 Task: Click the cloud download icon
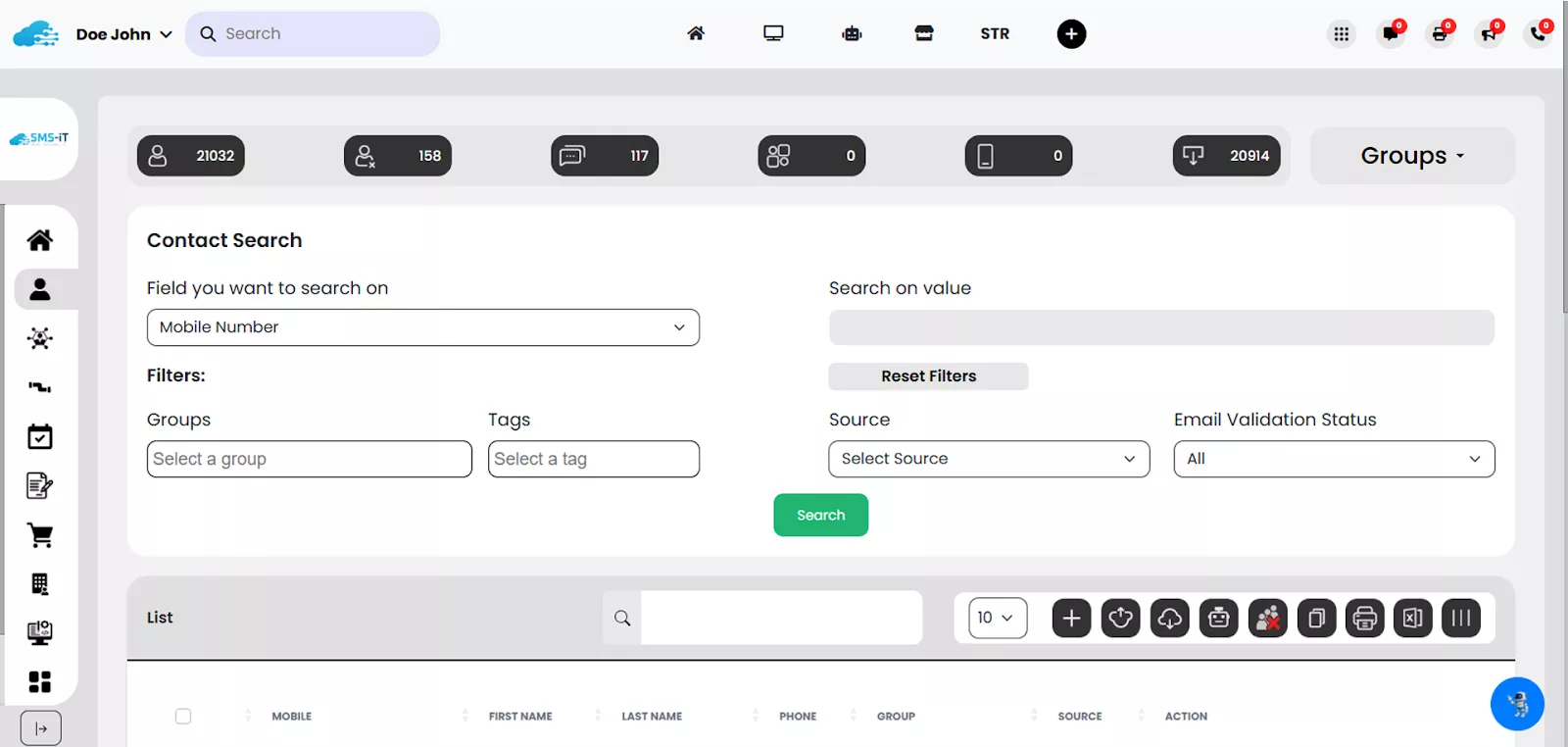point(1169,618)
